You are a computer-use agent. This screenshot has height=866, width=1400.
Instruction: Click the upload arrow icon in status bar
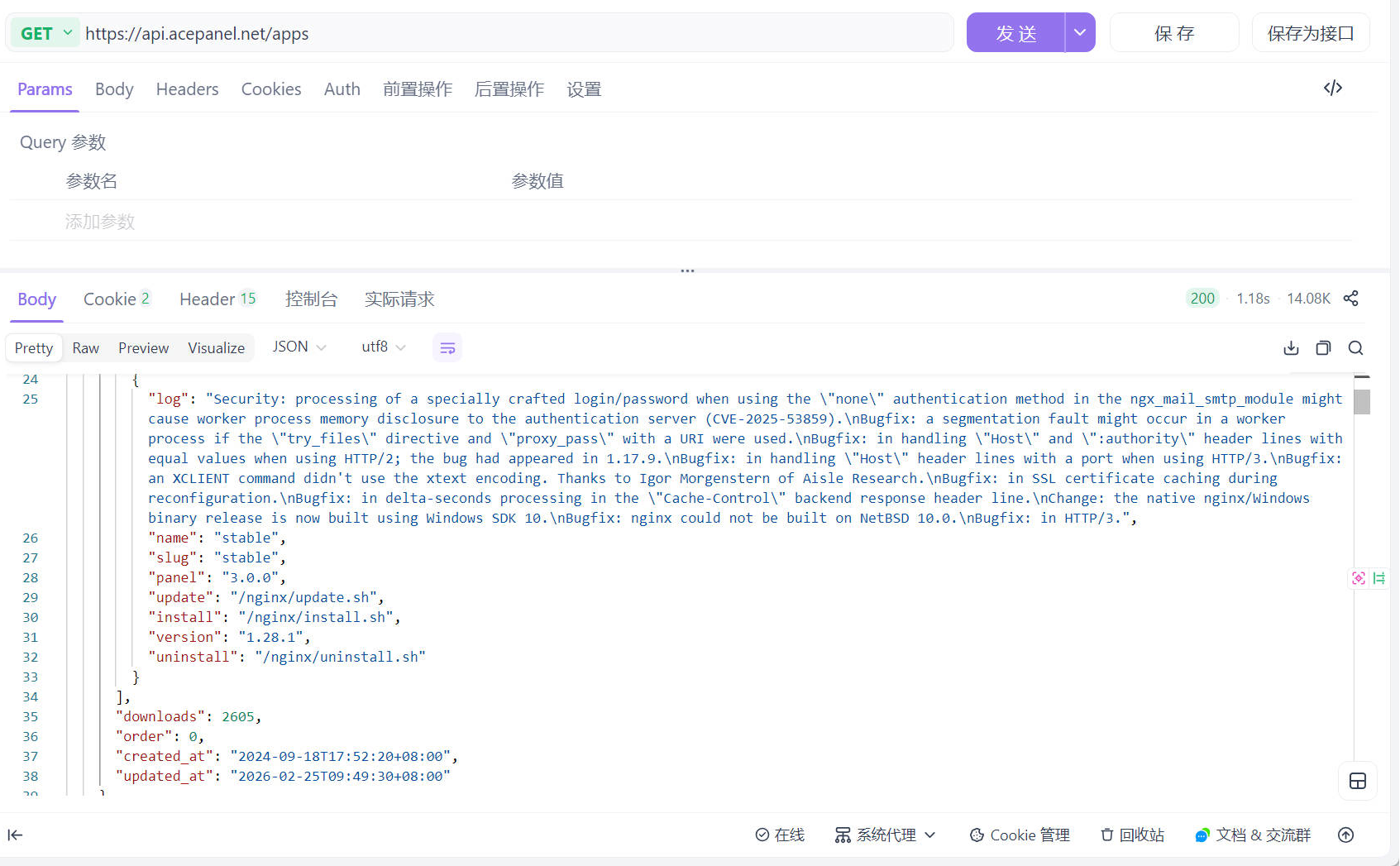(1345, 835)
